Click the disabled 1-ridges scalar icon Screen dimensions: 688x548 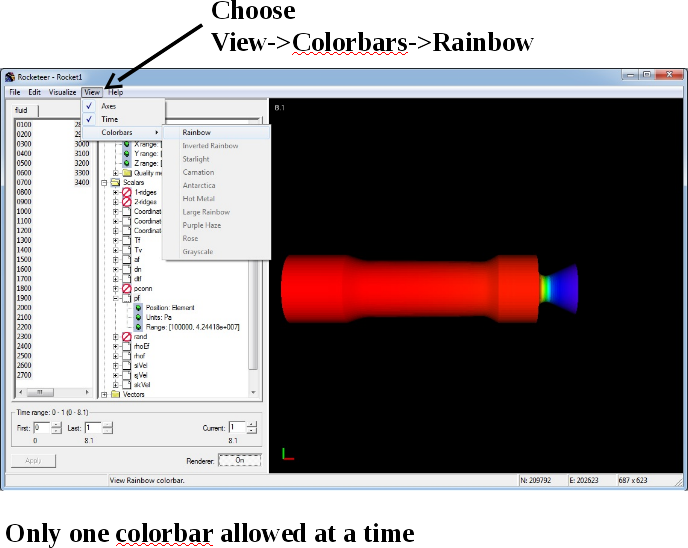click(x=127, y=192)
